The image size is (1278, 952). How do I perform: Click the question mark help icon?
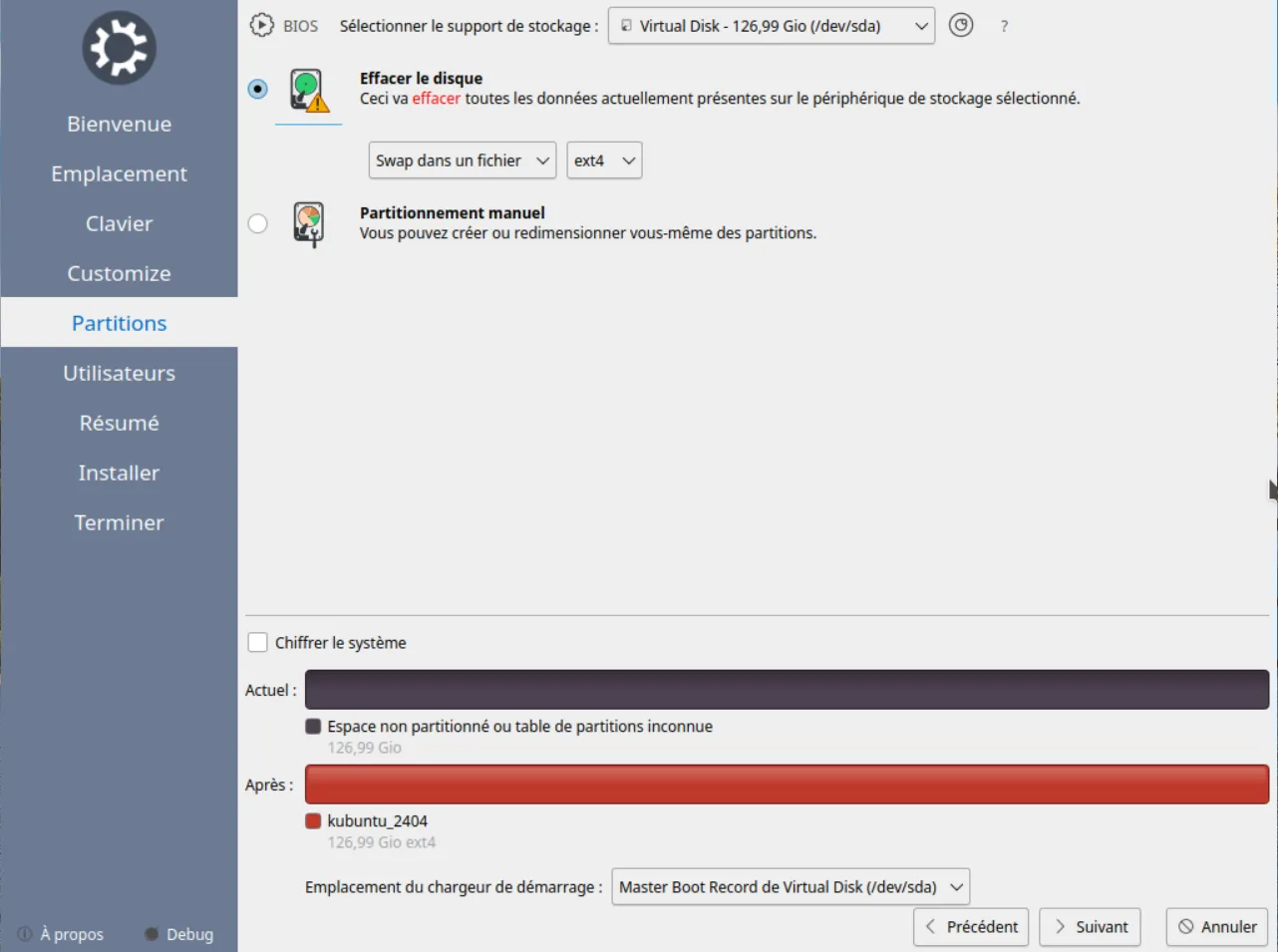pyautogui.click(x=1004, y=27)
